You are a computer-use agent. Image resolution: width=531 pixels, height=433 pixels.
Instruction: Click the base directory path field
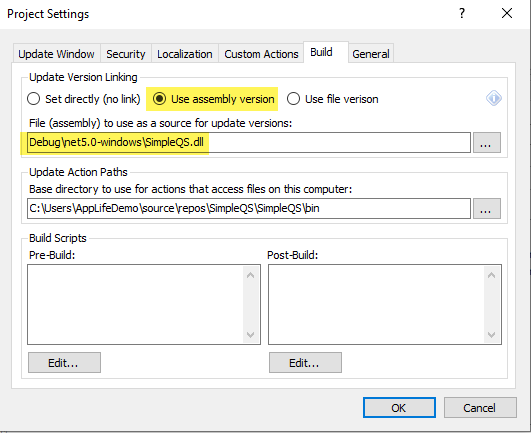[249, 209]
